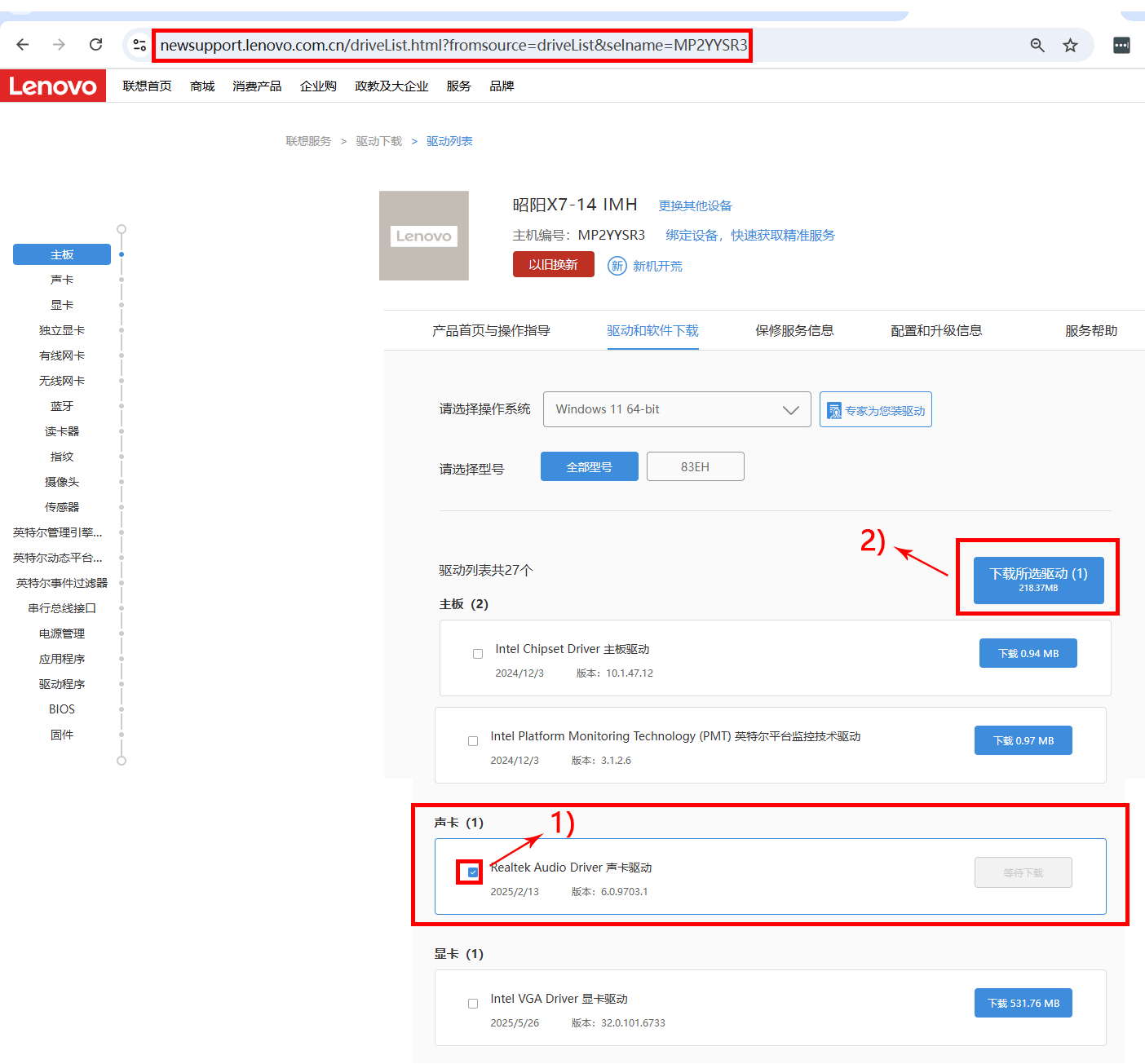Check the Intel Platform Monitoring Technology checkbox

tap(473, 741)
